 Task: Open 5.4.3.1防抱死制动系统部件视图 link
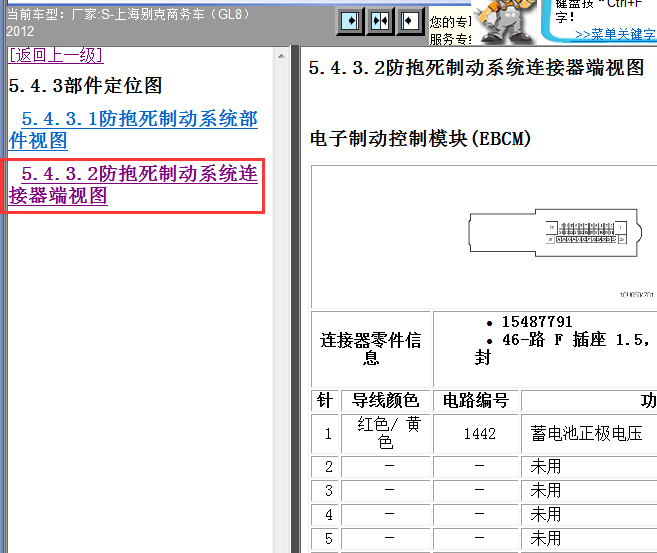pyautogui.click(x=133, y=130)
